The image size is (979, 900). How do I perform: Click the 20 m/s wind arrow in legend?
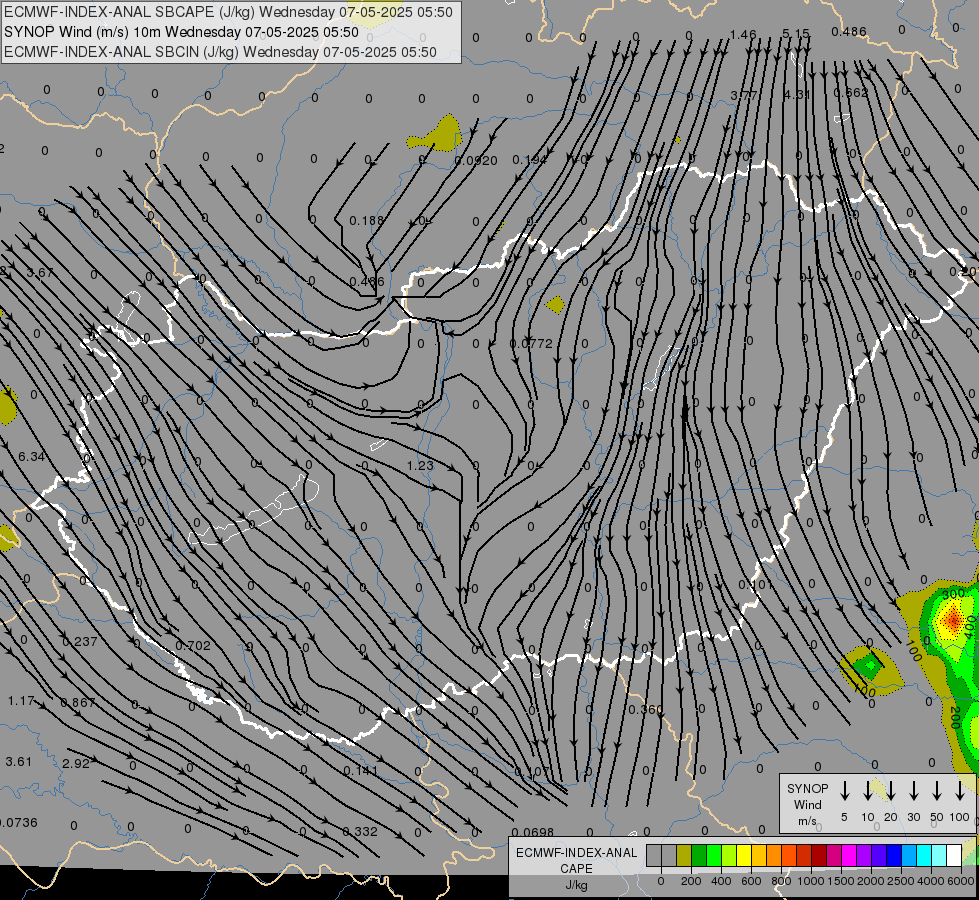click(891, 791)
